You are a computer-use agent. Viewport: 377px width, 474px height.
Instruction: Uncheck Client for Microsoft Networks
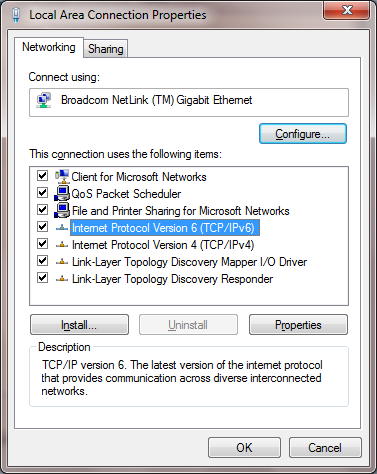(x=42, y=176)
